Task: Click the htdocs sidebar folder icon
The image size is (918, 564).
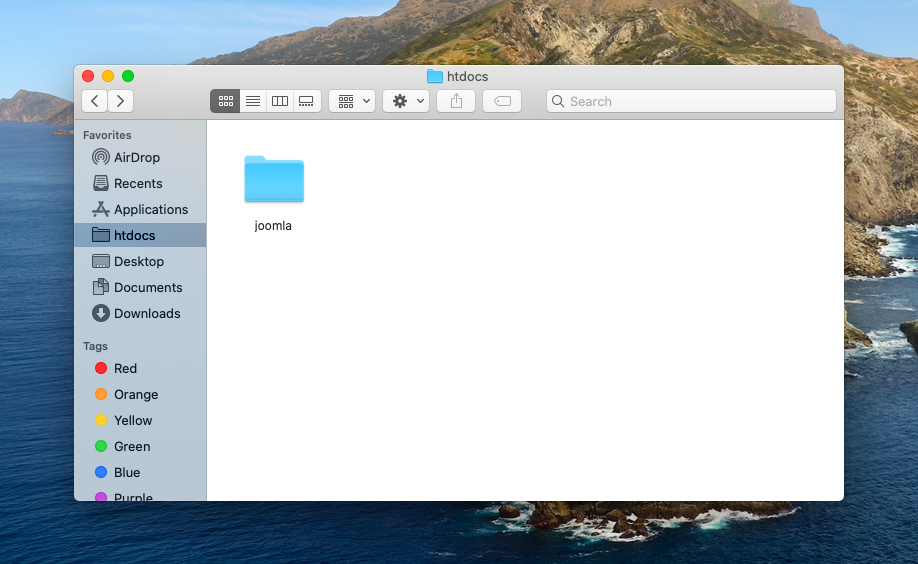Action: [101, 235]
